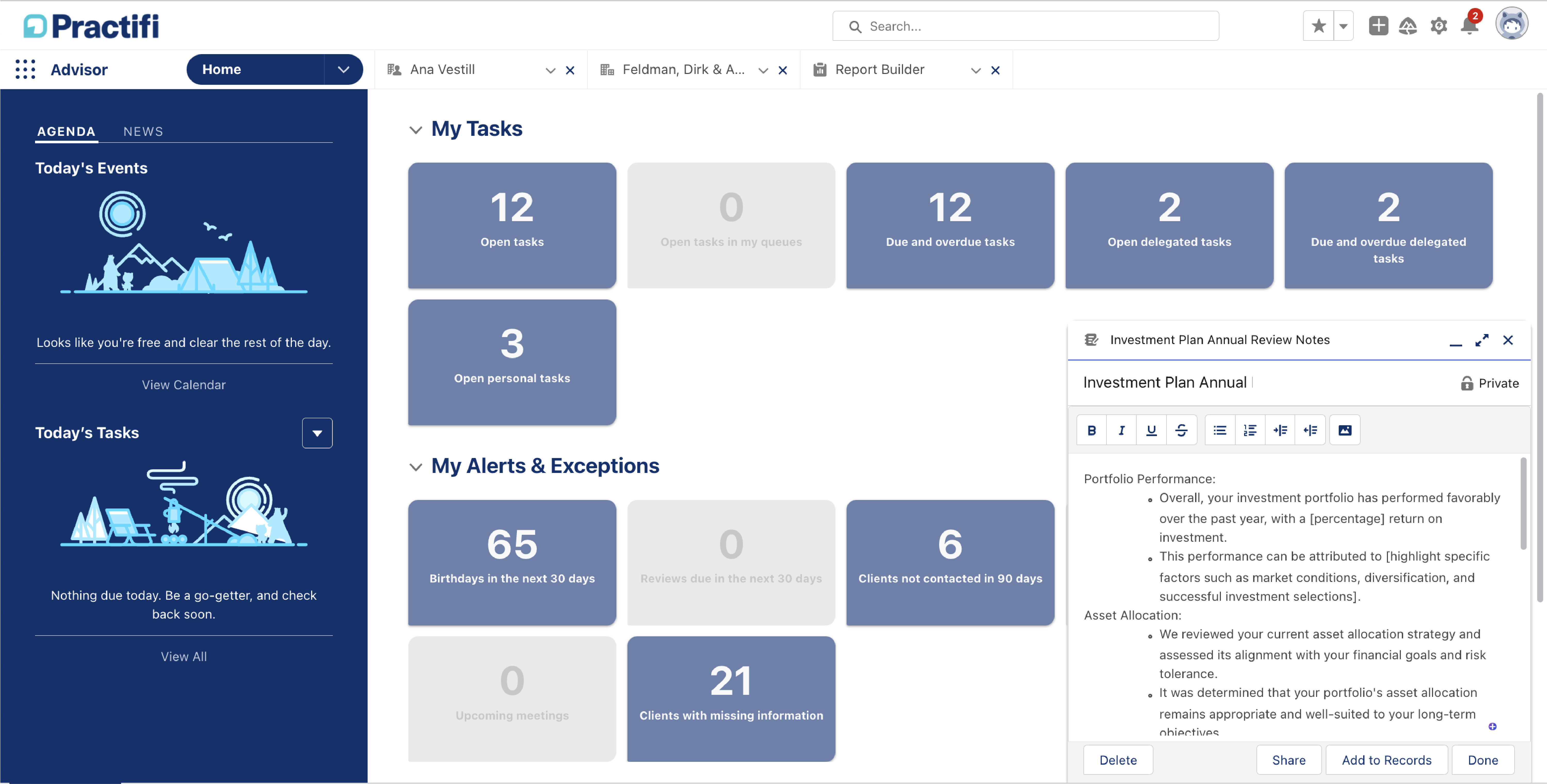Insert an image into the note
Viewport: 1547px width, 784px height.
click(x=1345, y=430)
